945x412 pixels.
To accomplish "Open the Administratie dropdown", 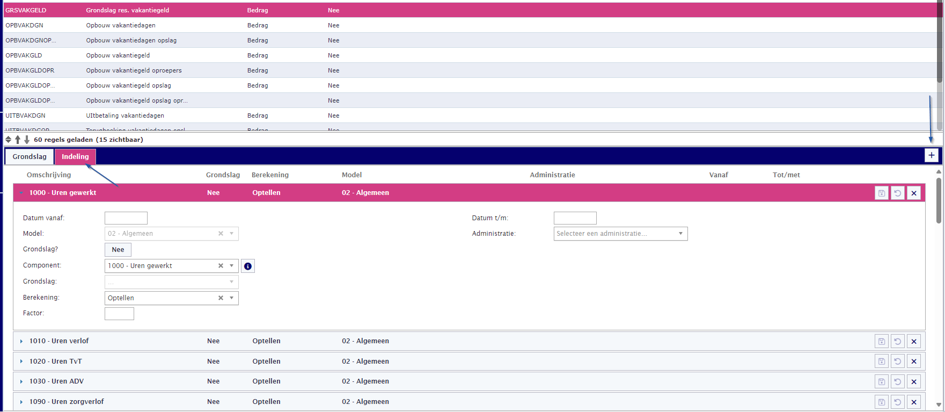I will [x=620, y=233].
